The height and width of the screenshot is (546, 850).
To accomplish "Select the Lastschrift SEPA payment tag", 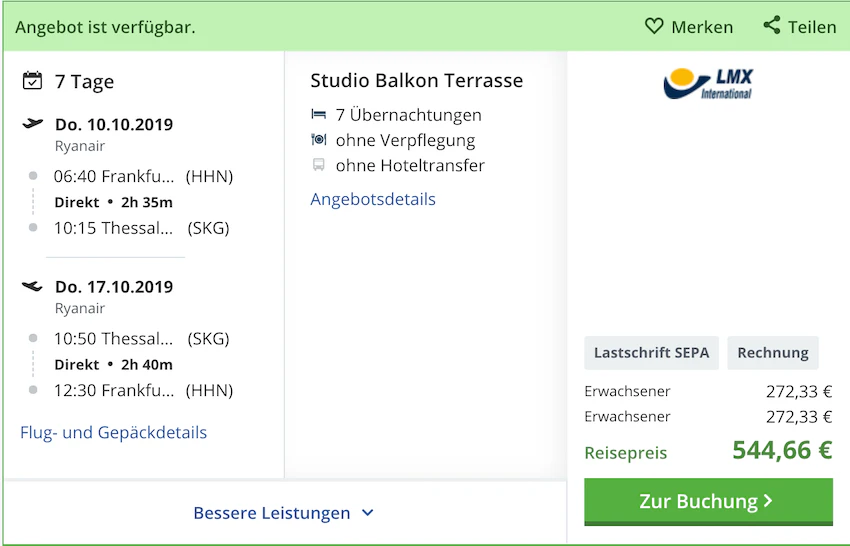I will 652,352.
